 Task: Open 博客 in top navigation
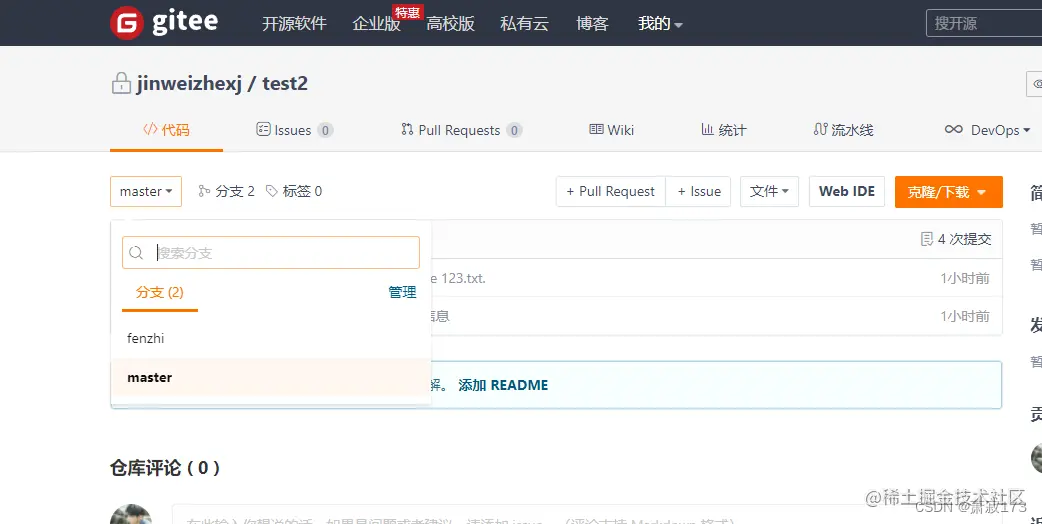click(x=592, y=24)
